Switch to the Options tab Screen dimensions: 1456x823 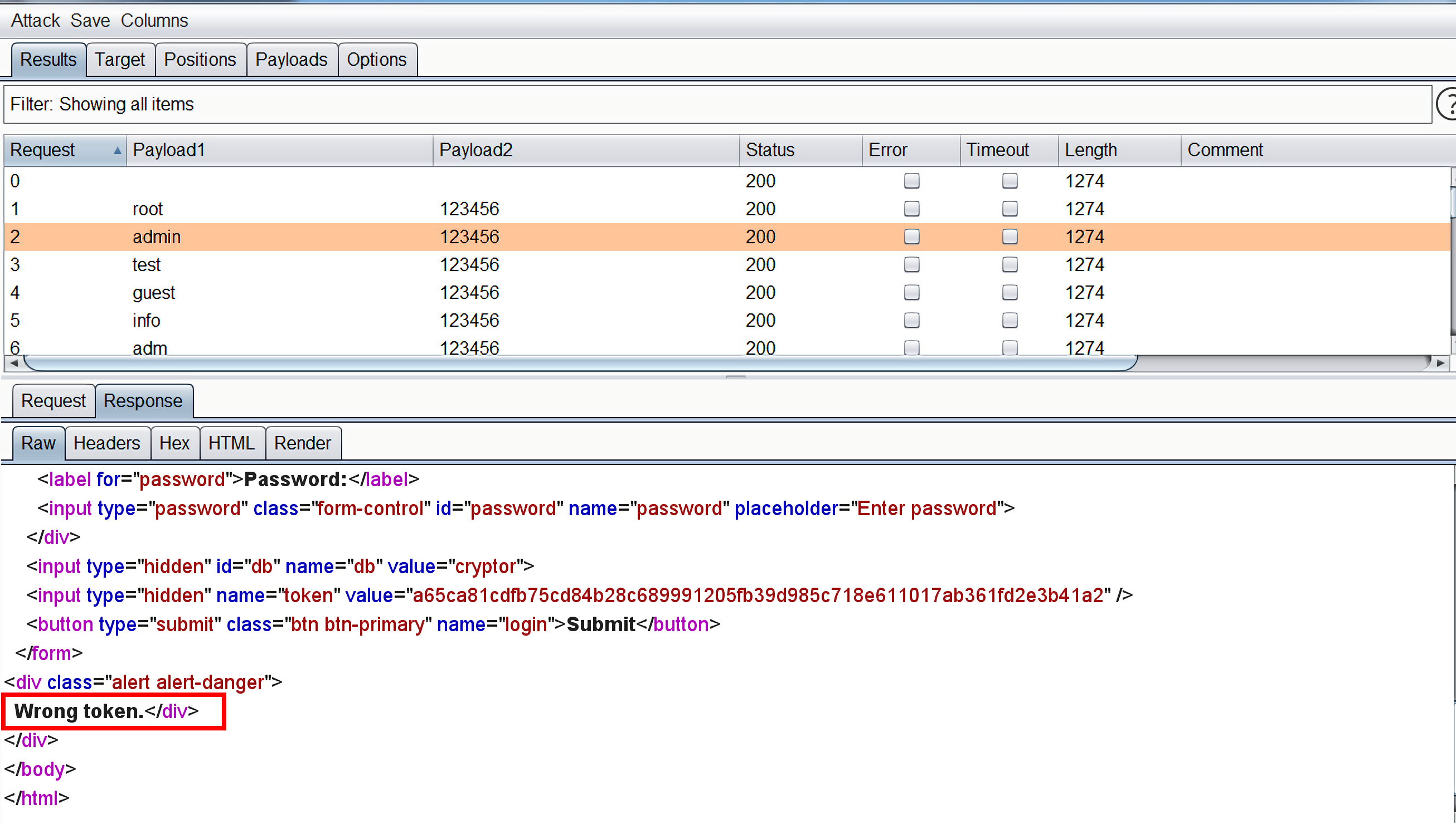pyautogui.click(x=377, y=59)
